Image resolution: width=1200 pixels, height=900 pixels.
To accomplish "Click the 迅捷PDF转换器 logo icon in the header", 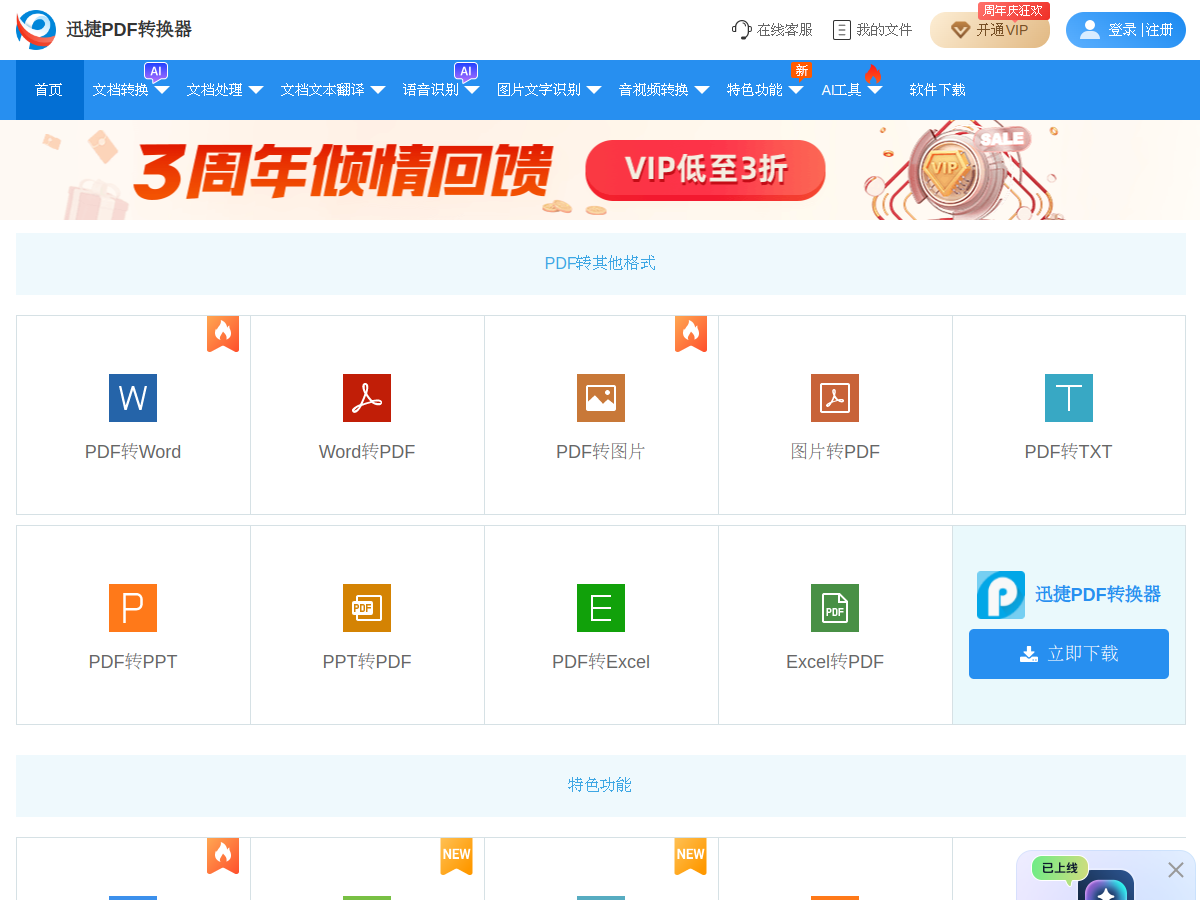I will (36, 30).
